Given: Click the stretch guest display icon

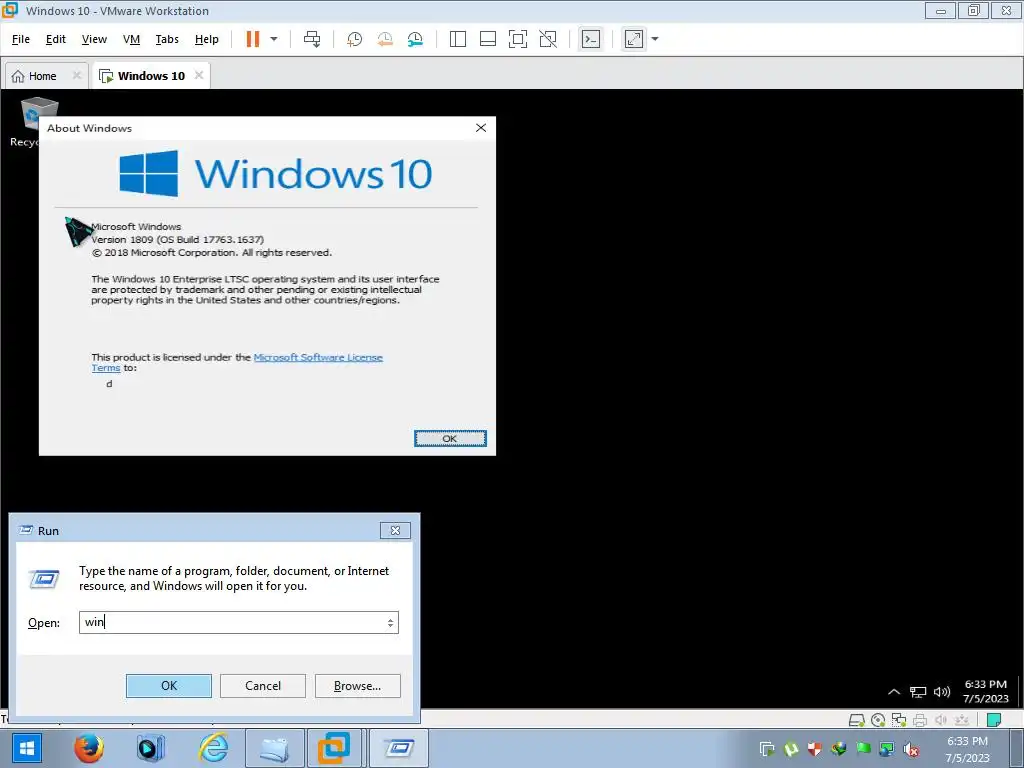Looking at the screenshot, I should 634,39.
